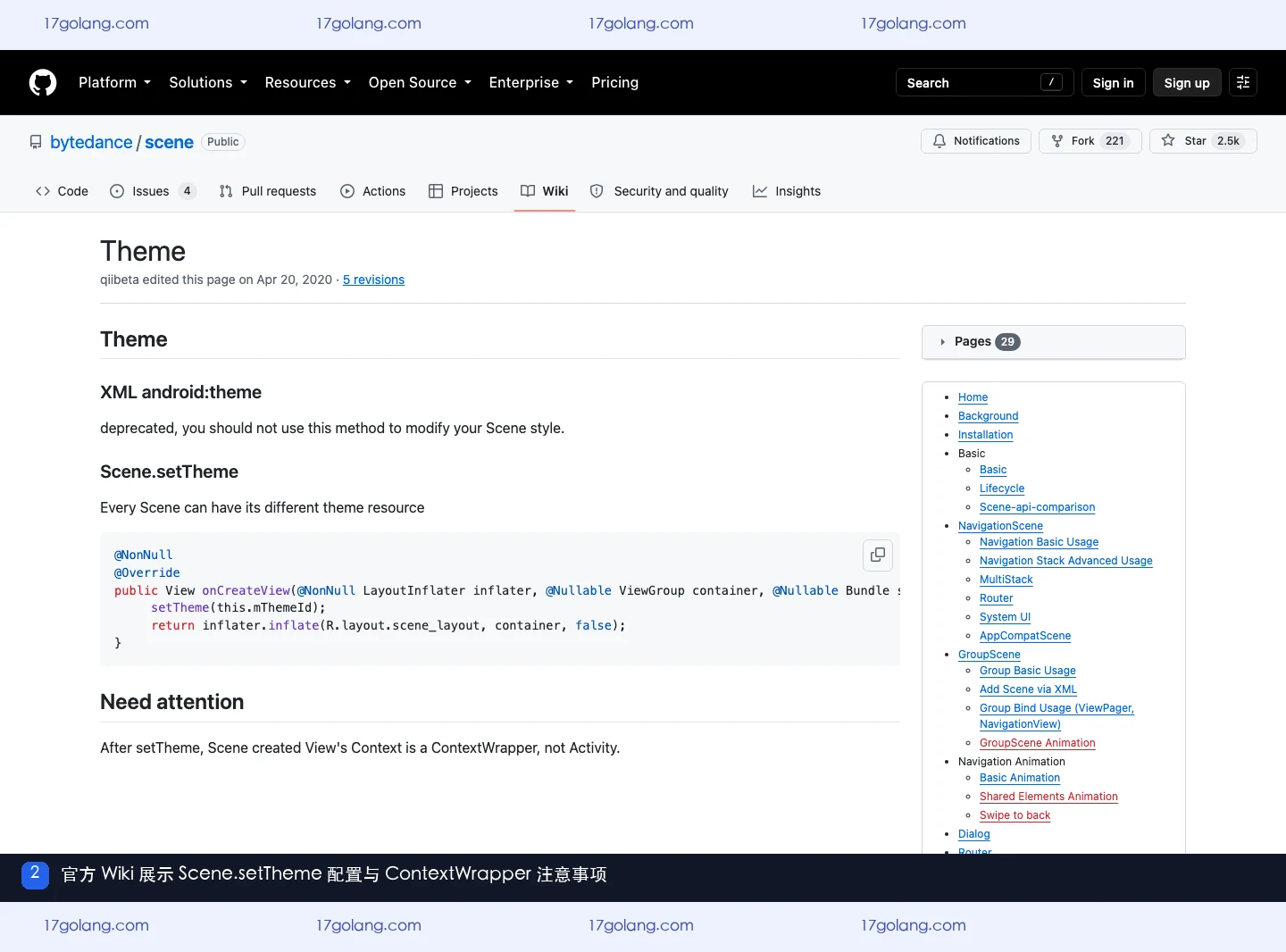The image size is (1286, 952).
Task: Switch to the Actions tab
Action: click(372, 191)
